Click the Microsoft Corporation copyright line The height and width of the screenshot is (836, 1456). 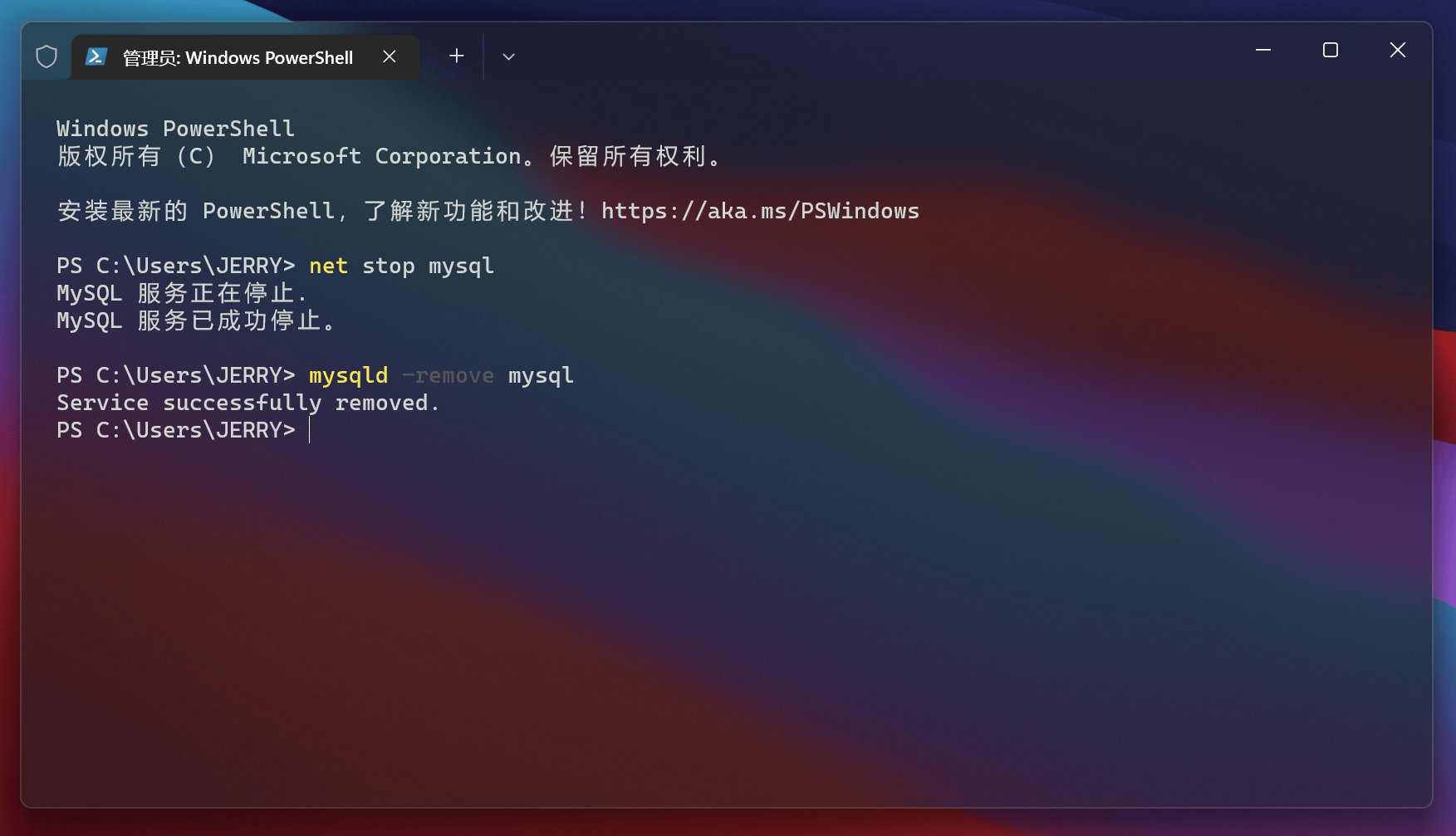390,156
